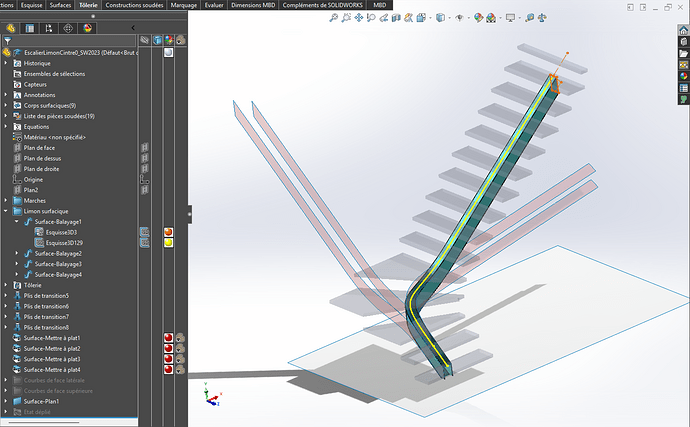Viewport: 690px width, 427px height.
Task: Collapse the Limon surfacique folder
Action: (6, 211)
